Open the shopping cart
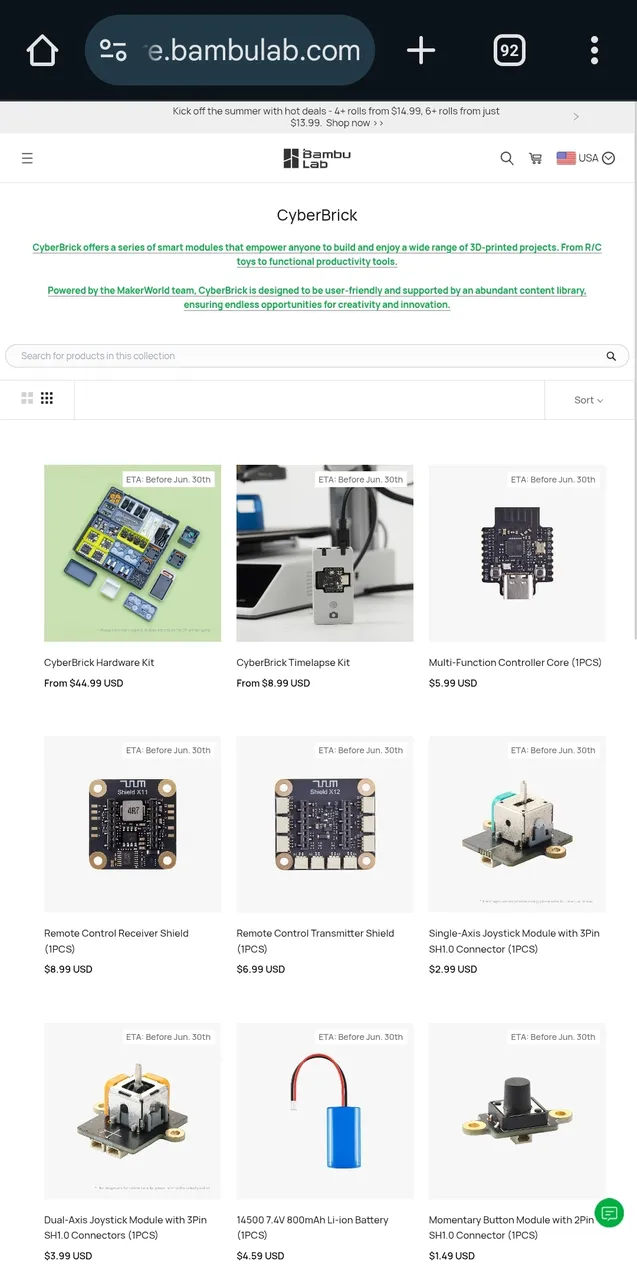The width and height of the screenshot is (637, 1280). point(536,158)
